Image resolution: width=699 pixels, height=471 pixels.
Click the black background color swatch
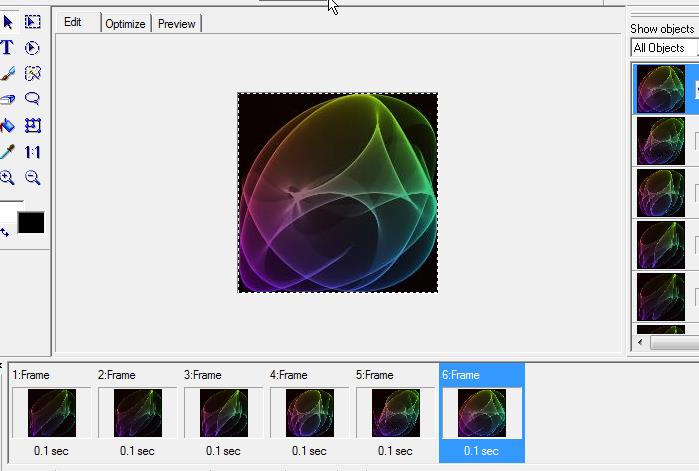pyautogui.click(x=31, y=222)
